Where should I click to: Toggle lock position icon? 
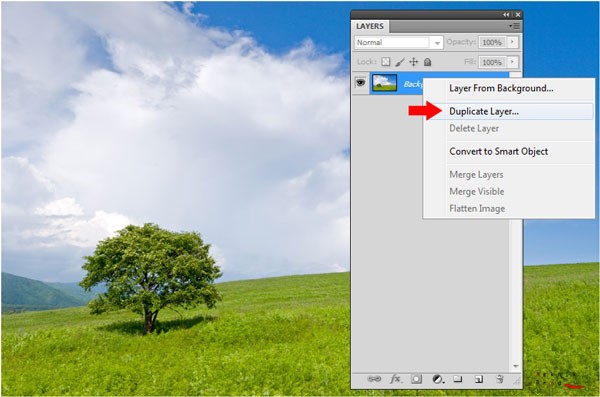click(414, 62)
